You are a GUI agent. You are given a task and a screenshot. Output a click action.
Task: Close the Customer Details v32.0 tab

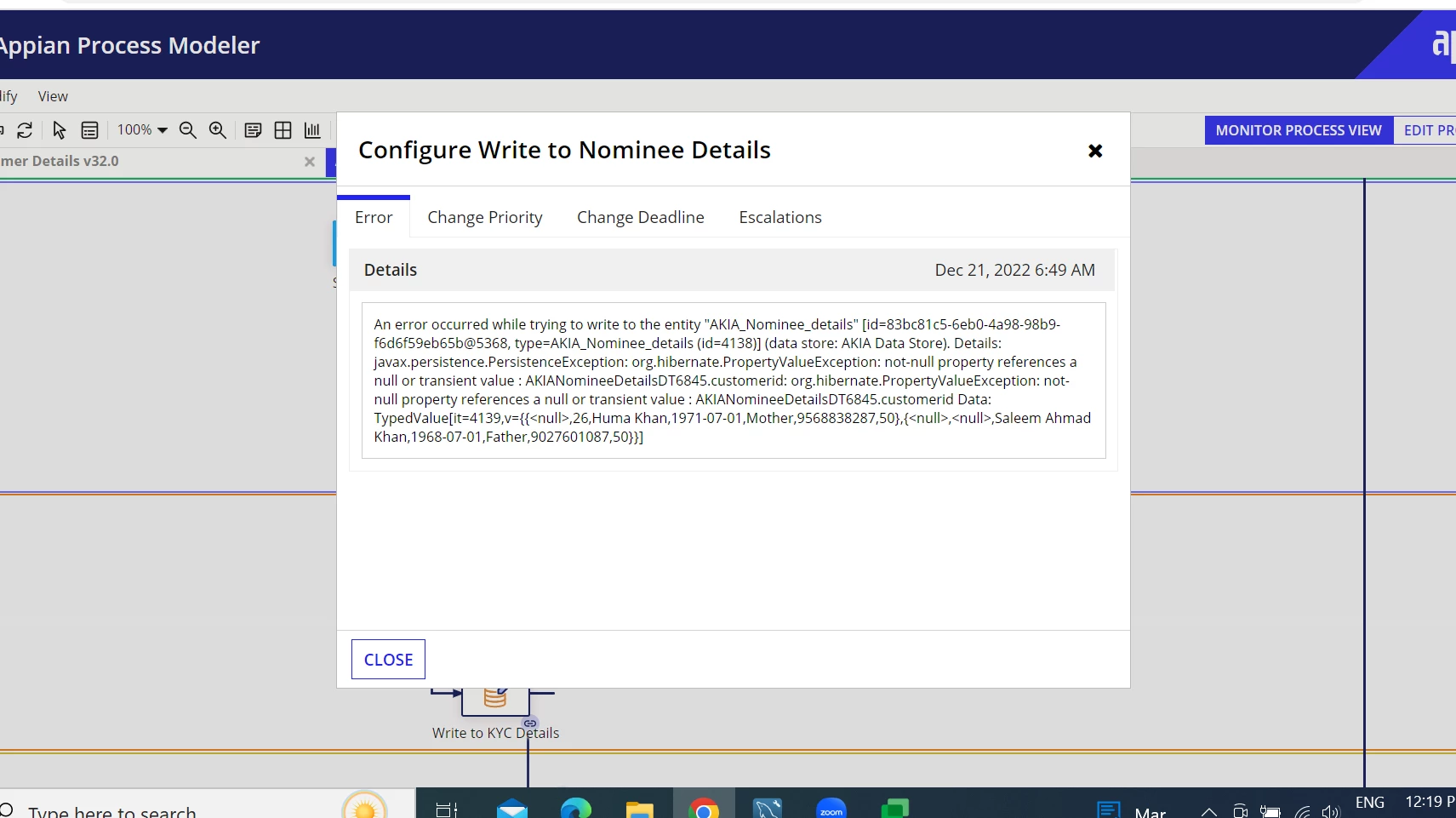point(310,162)
